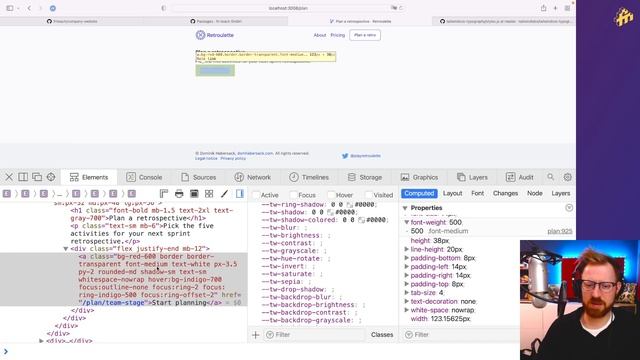Click the first breadcrumb element icon

tap(7, 194)
